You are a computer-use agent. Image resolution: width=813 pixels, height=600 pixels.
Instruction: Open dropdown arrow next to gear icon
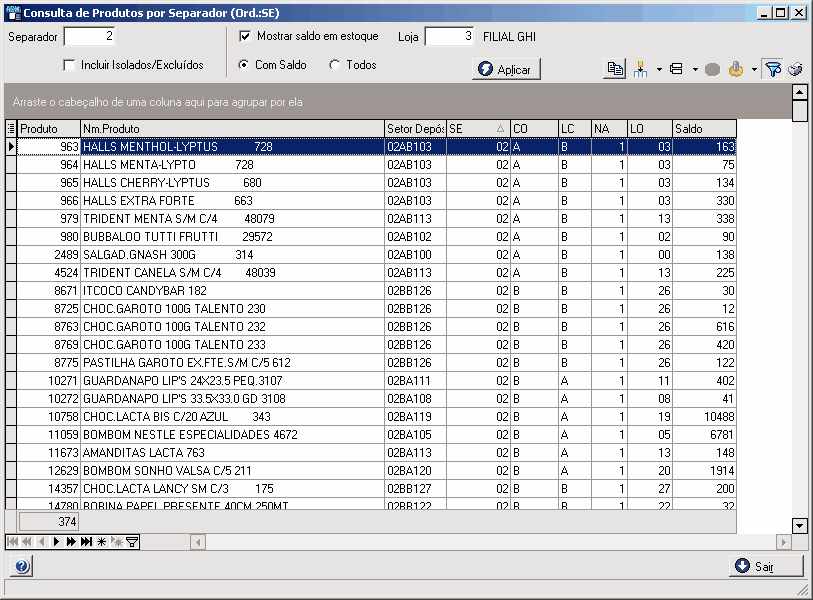coord(754,69)
